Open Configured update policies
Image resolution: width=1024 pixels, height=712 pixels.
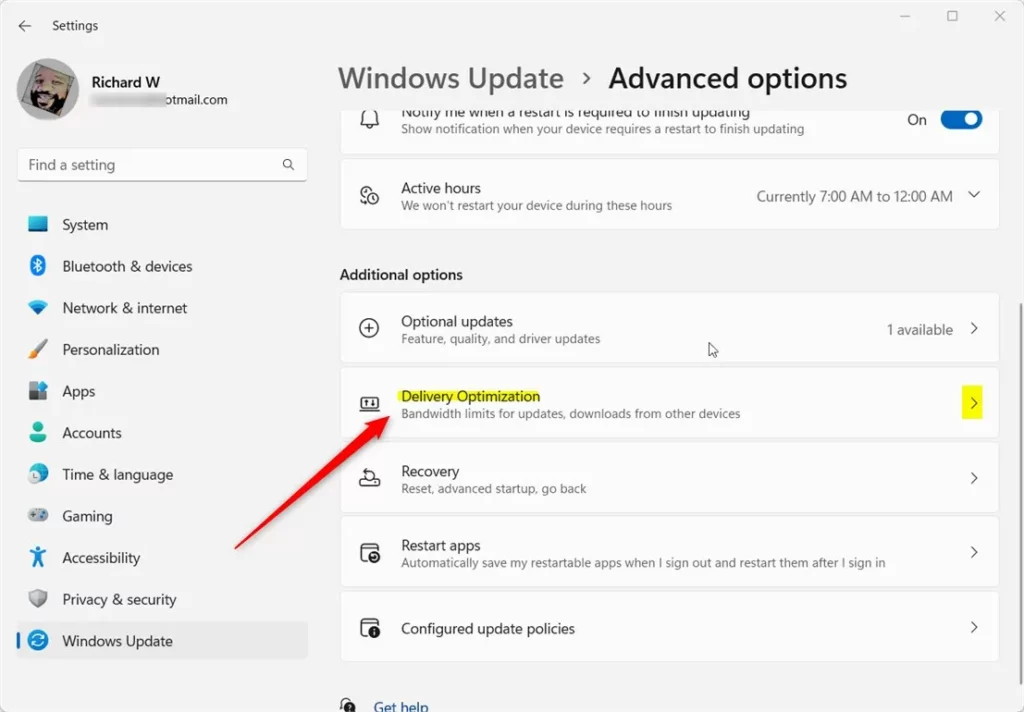(x=669, y=627)
